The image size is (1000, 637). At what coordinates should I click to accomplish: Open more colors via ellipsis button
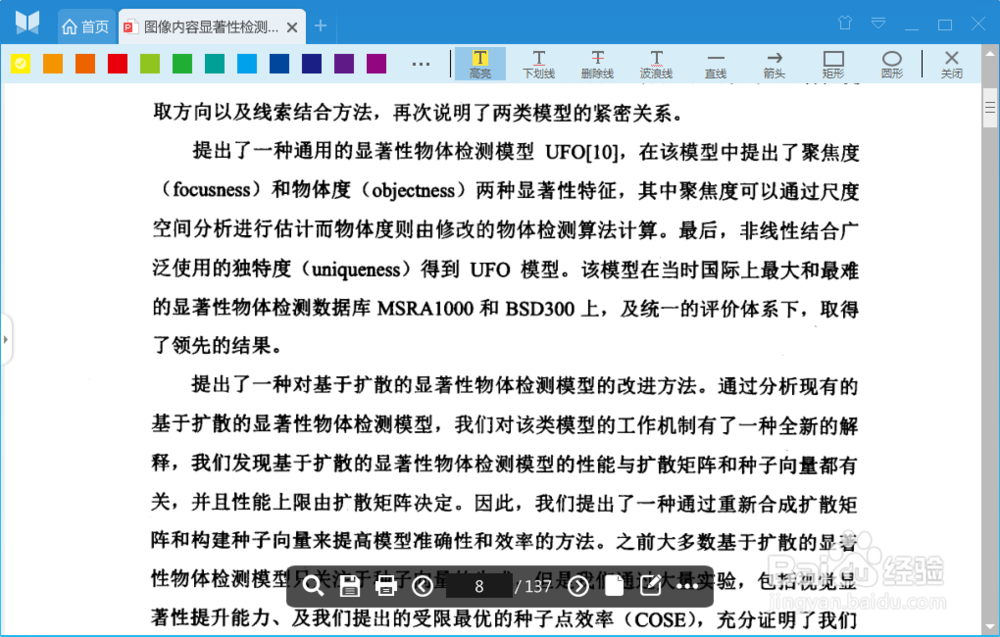pyautogui.click(x=421, y=64)
